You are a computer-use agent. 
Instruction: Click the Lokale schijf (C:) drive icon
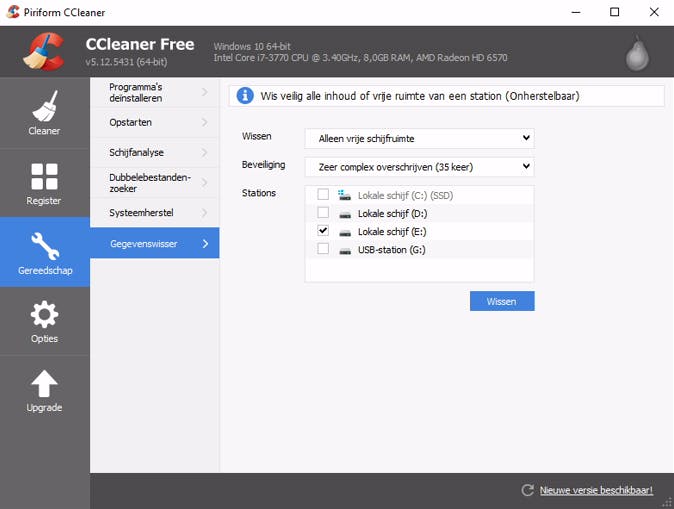tap(344, 195)
